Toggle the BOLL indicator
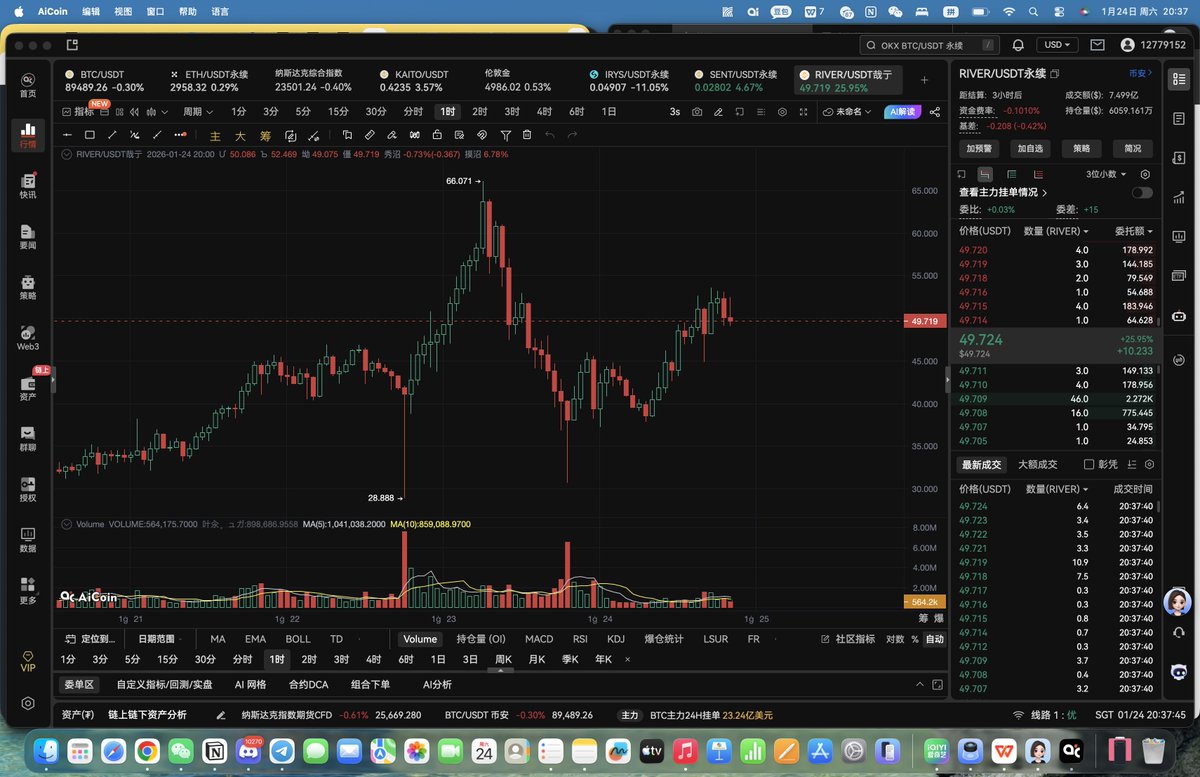This screenshot has height=777, width=1200. (x=298, y=639)
